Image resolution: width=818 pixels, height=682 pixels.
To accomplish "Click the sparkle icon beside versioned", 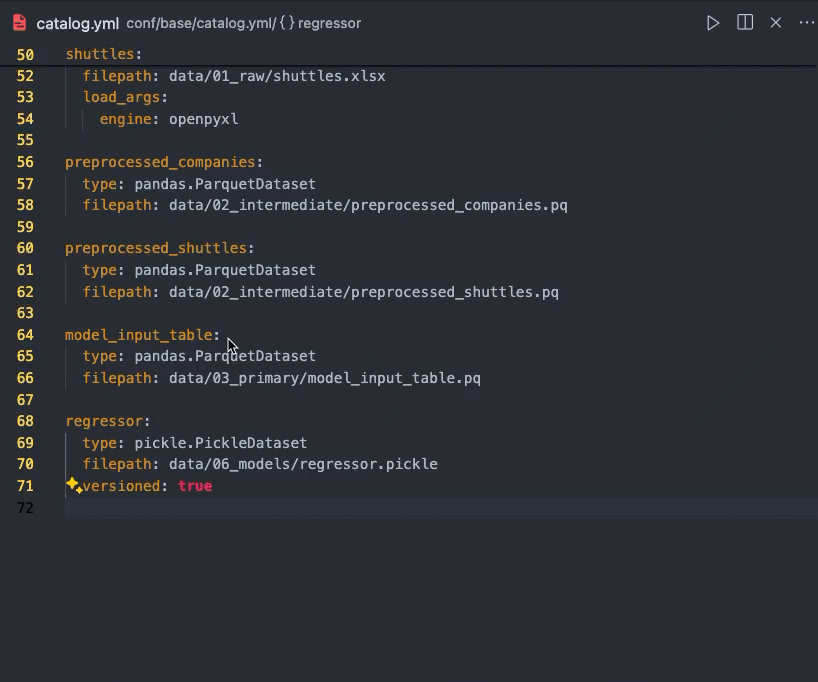I will [x=74, y=486].
